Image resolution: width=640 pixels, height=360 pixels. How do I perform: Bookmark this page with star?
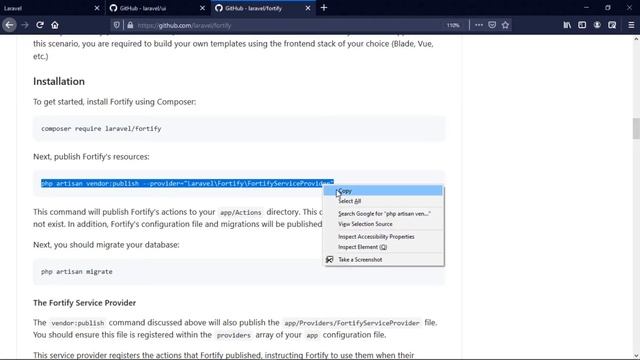point(505,25)
